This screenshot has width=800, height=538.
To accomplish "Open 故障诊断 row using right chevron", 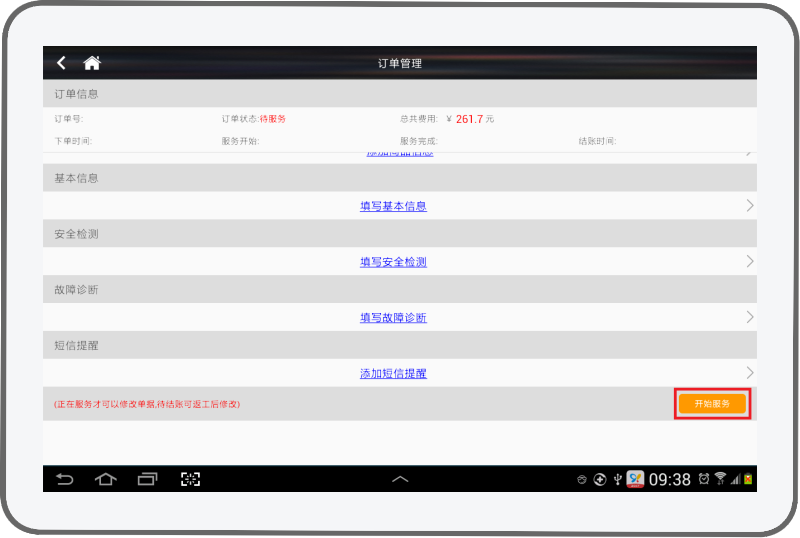I will pyautogui.click(x=749, y=317).
